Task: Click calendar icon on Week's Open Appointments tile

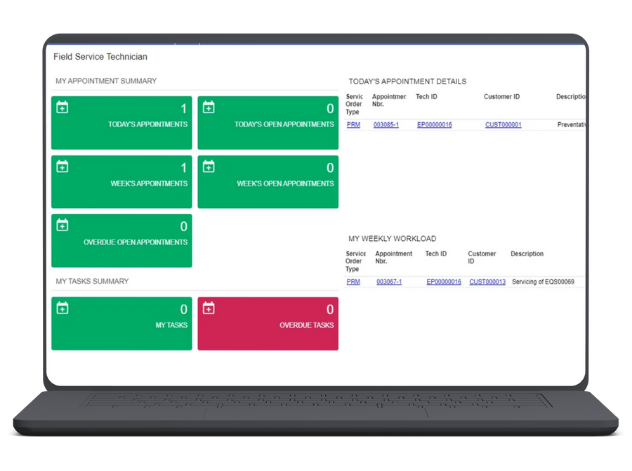Action: [x=208, y=167]
